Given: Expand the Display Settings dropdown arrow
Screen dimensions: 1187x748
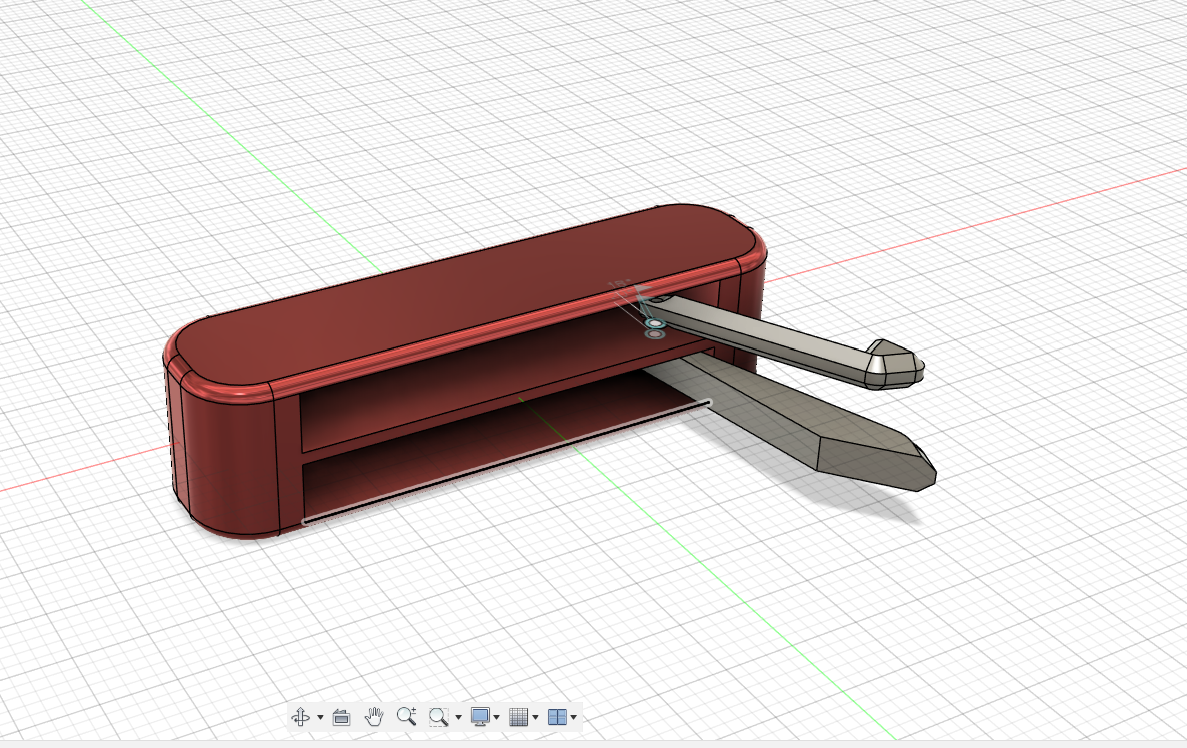Looking at the screenshot, I should [497, 717].
